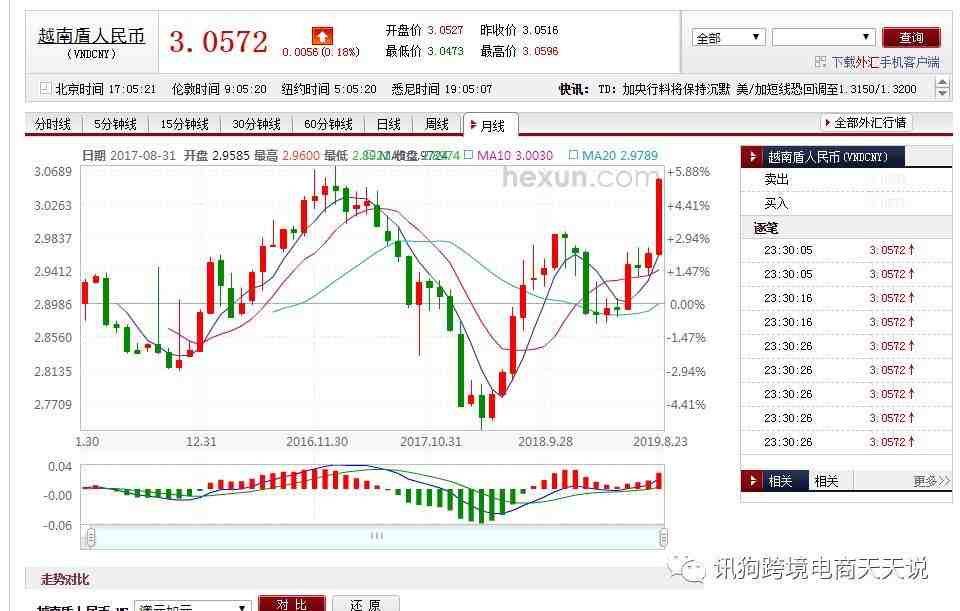
Task: Switch to the 5分钟线 chart tab
Action: click(x=115, y=124)
